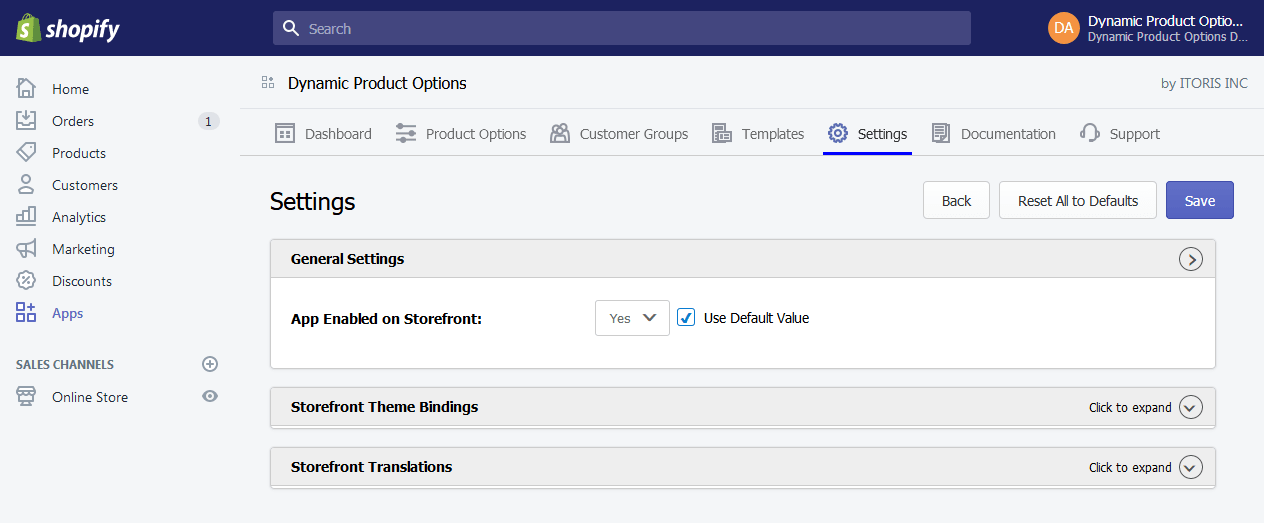The width and height of the screenshot is (1264, 523).
Task: View online store via eye icon
Action: pos(210,396)
